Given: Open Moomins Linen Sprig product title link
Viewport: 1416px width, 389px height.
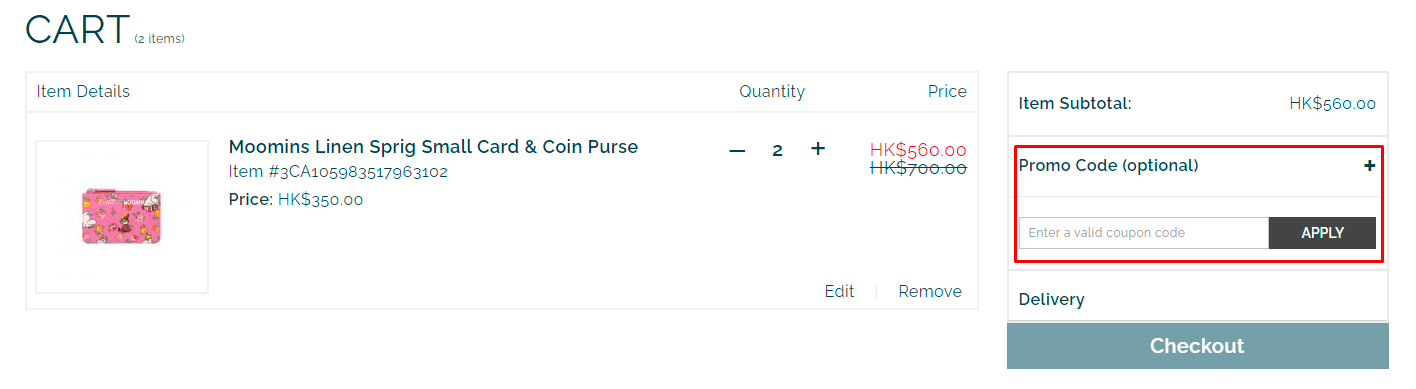Looking at the screenshot, I should [x=433, y=147].
